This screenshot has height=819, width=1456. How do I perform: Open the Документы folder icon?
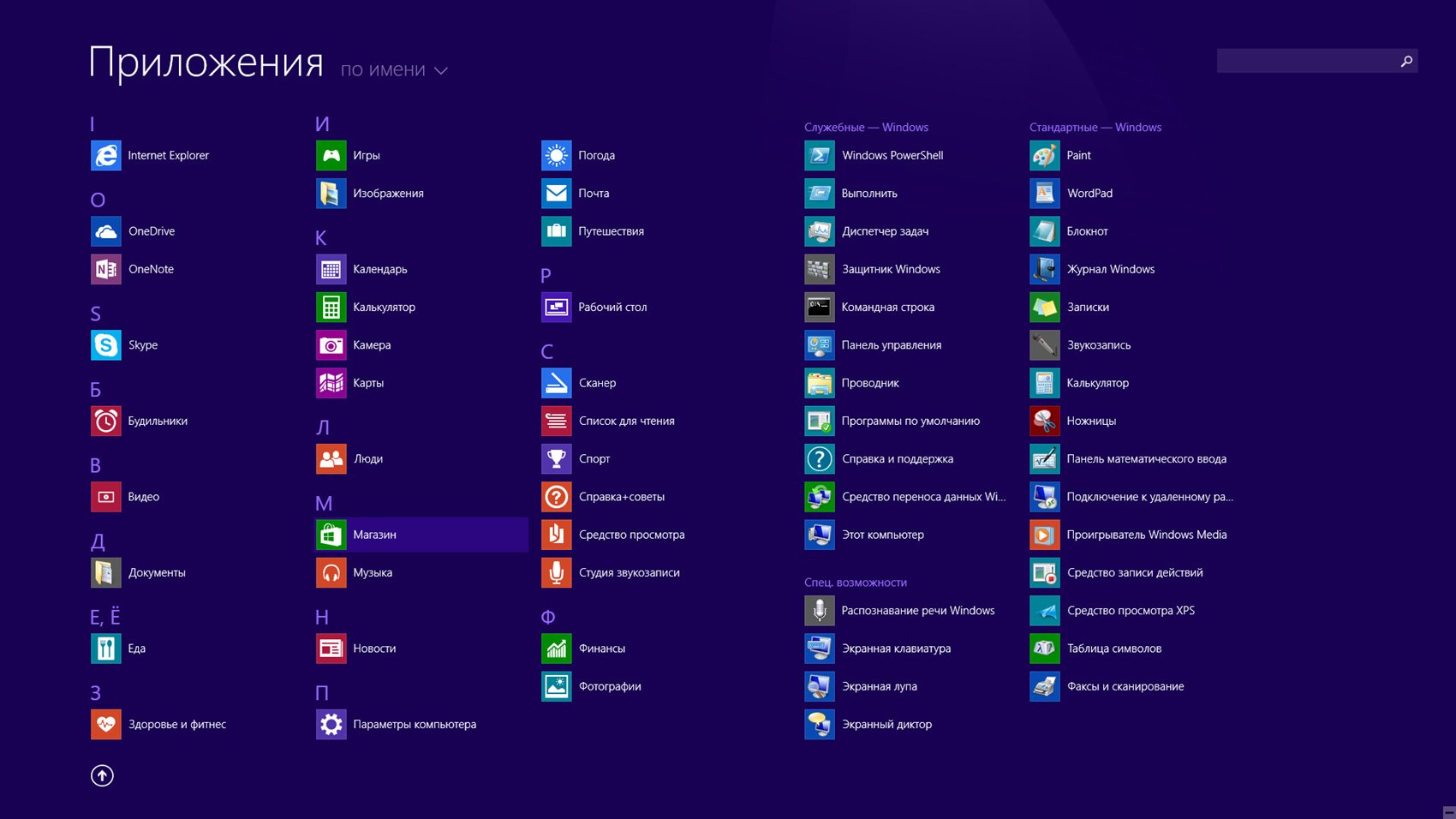click(x=106, y=572)
